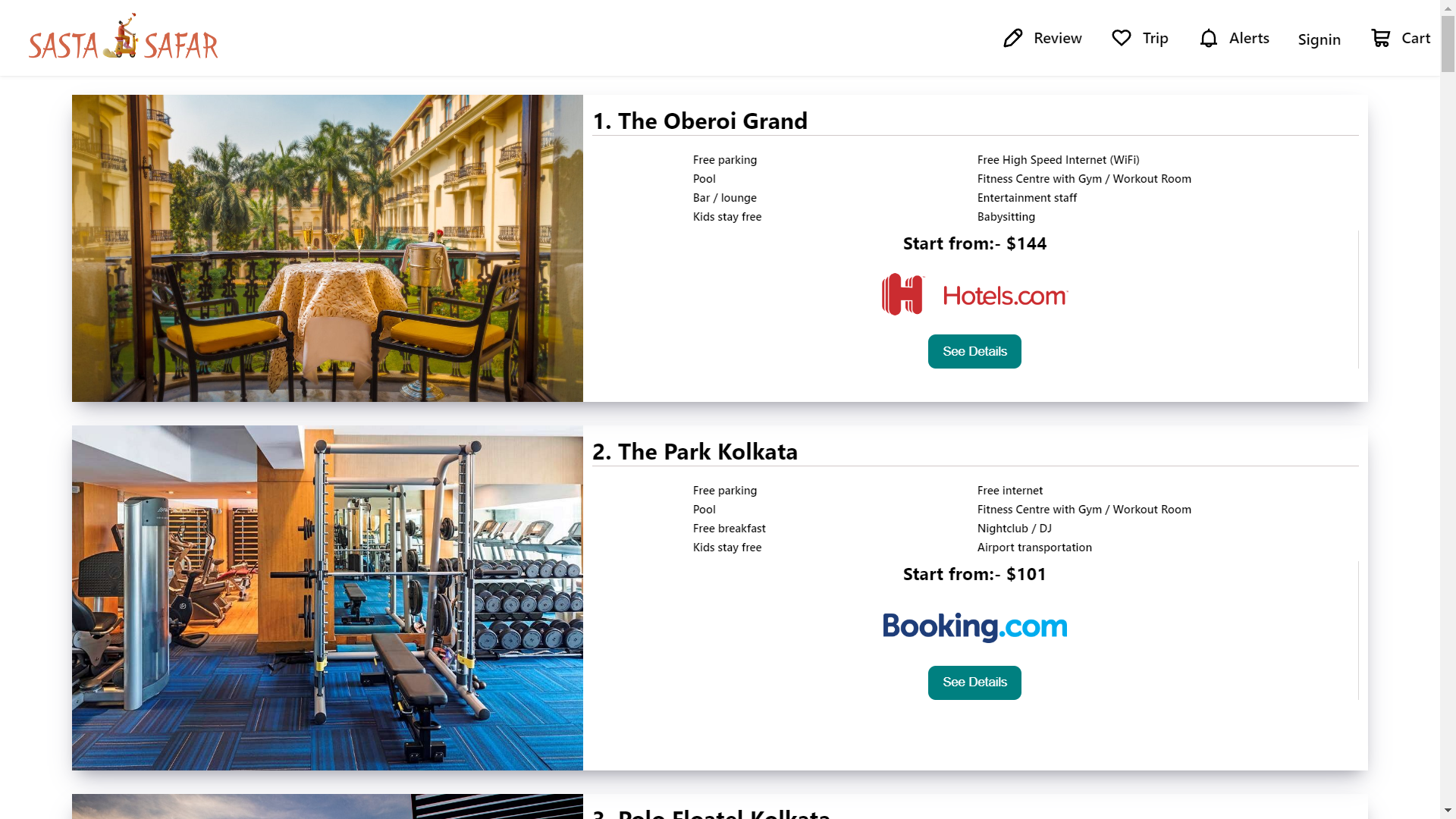This screenshot has width=1456, height=819.
Task: Click the title 2. The Park Kolkata
Action: (x=695, y=451)
